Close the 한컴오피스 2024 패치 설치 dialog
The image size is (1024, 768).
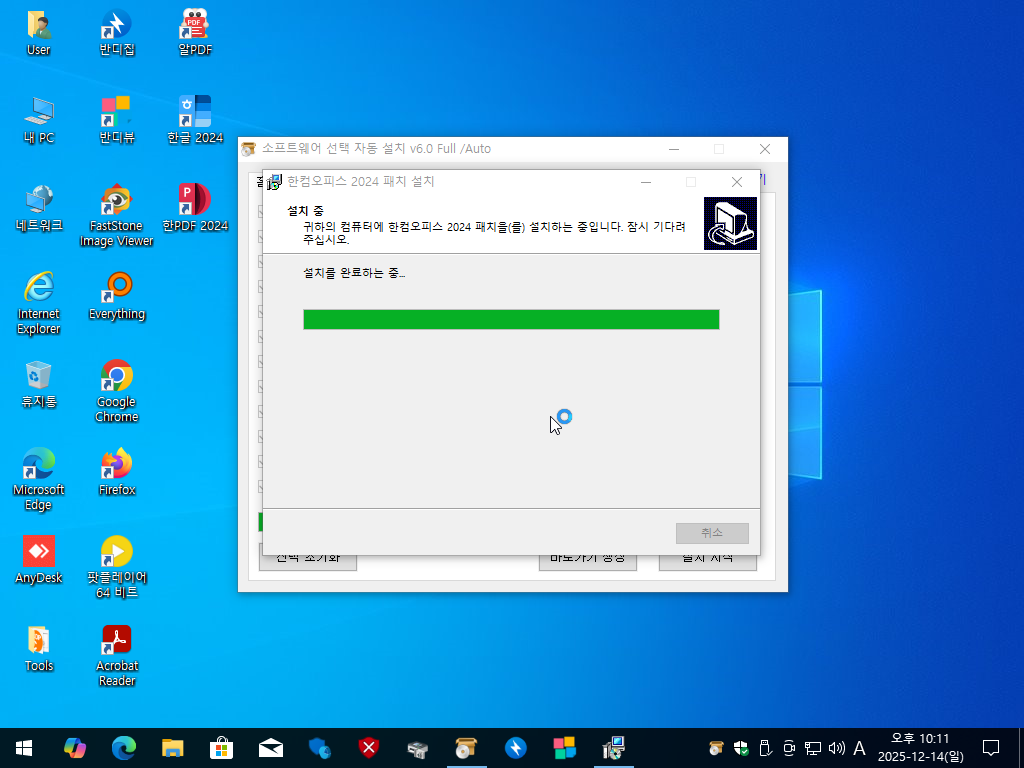click(x=737, y=182)
